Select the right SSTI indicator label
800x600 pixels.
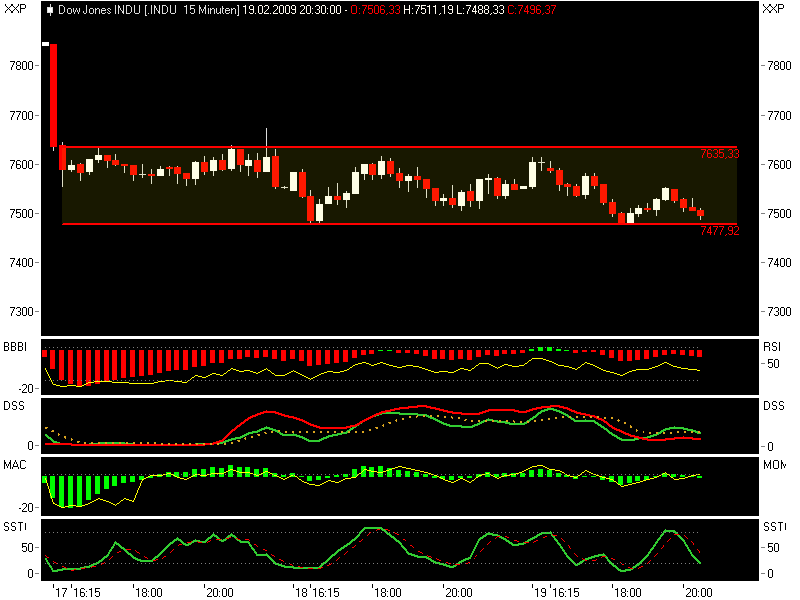coord(774,527)
